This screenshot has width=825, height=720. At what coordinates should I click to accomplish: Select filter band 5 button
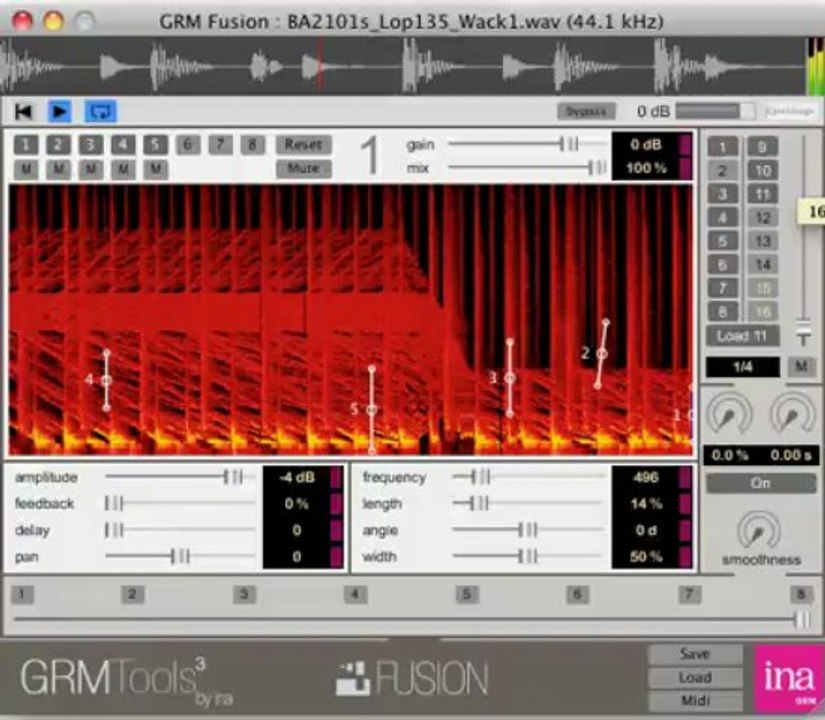[155, 144]
